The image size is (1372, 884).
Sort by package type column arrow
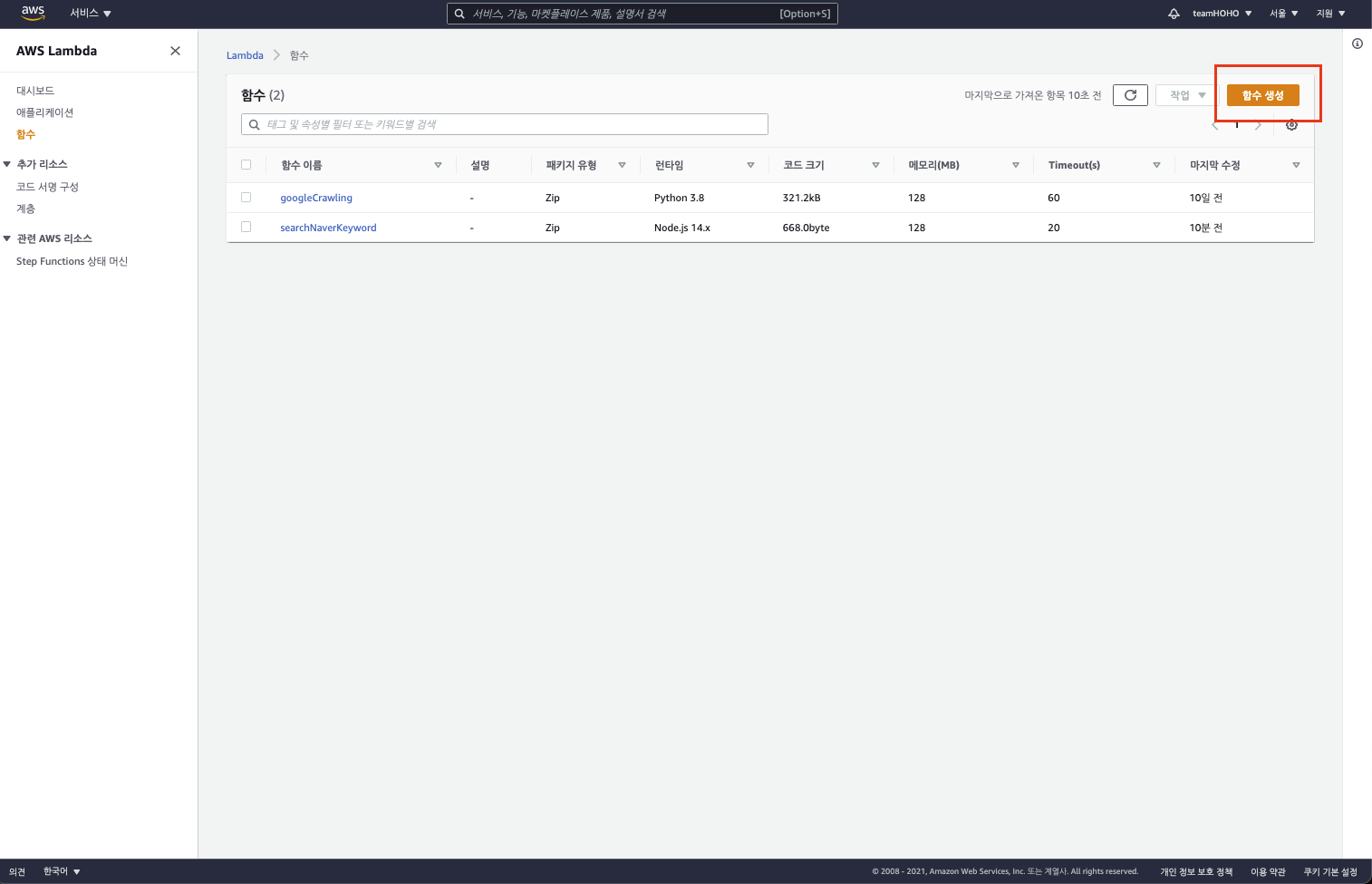click(x=622, y=165)
